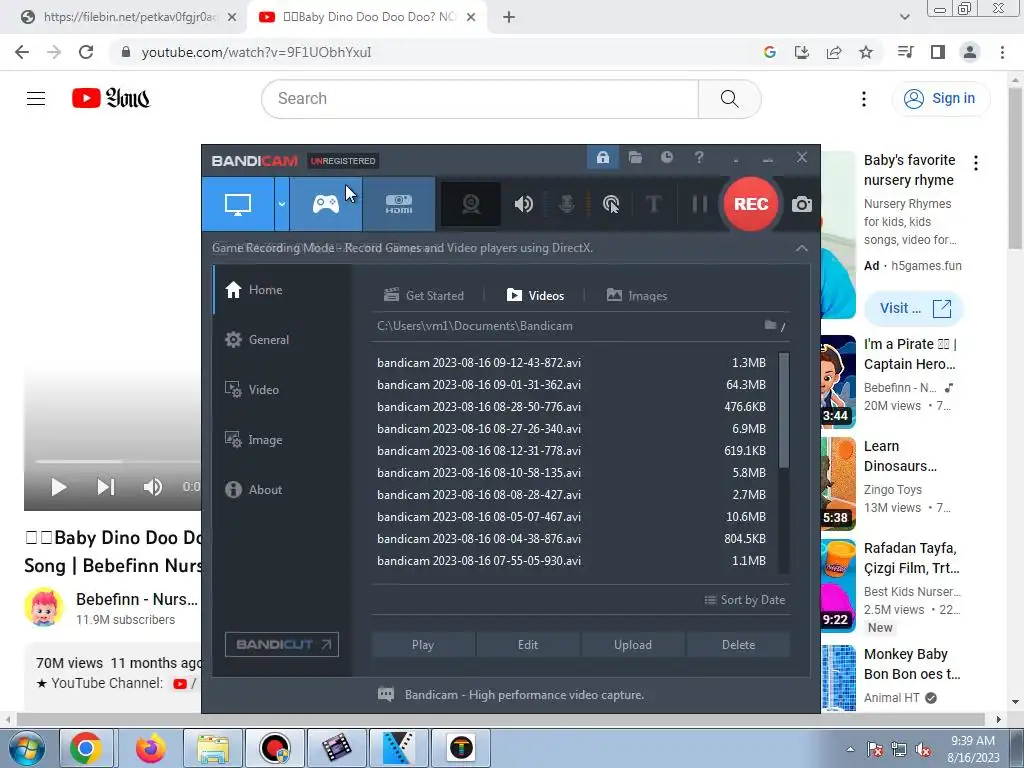Switch to Get Started tab

(424, 295)
